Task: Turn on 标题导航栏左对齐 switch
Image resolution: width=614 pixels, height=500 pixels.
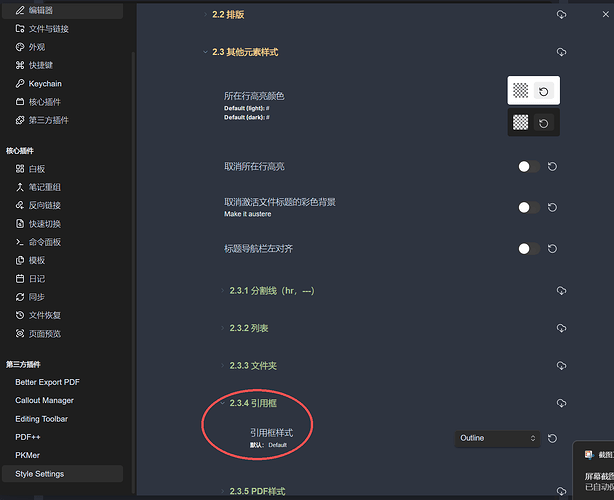Action: [x=528, y=248]
